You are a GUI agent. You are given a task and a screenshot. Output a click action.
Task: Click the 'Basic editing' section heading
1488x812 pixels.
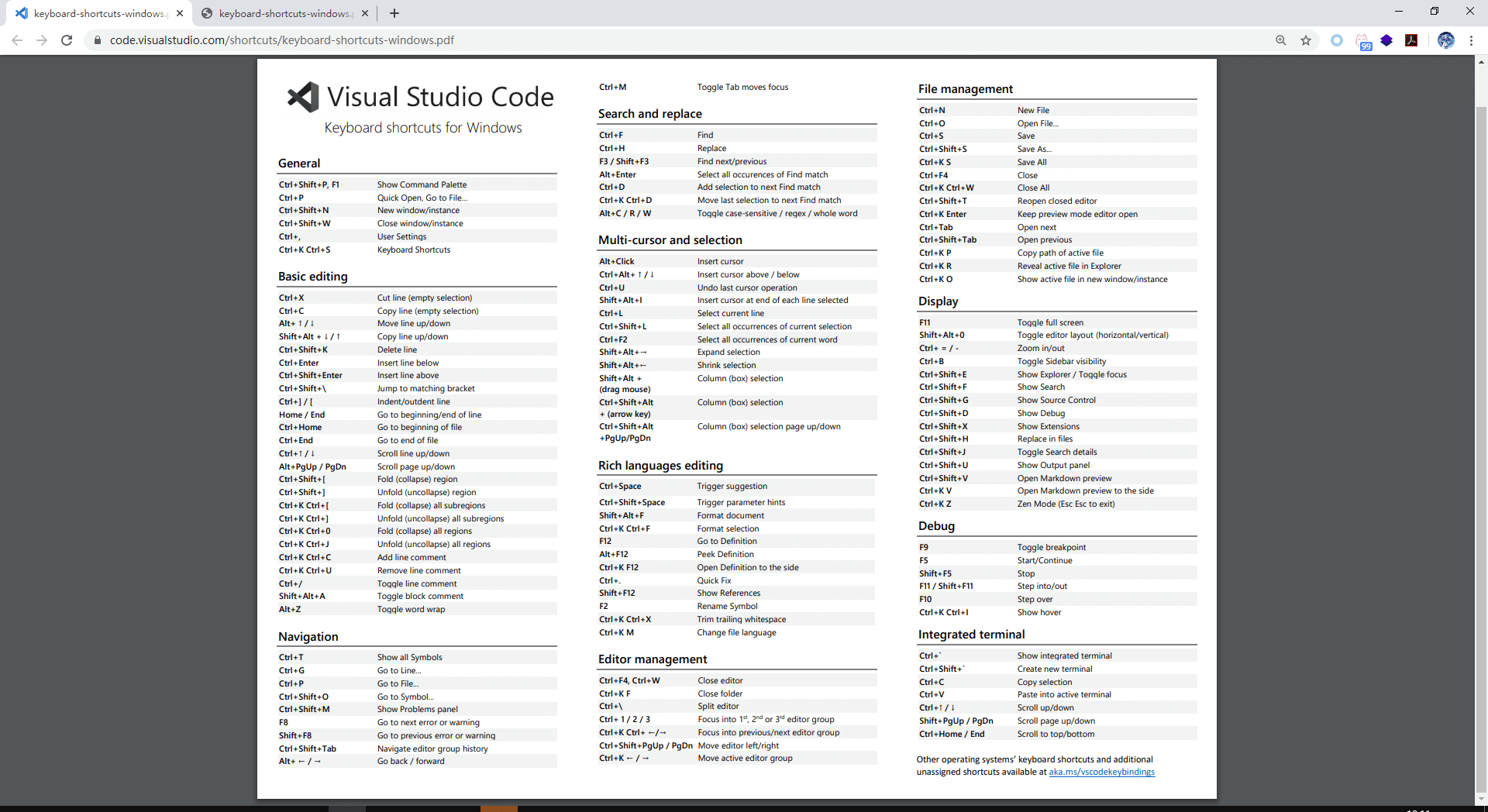click(313, 277)
